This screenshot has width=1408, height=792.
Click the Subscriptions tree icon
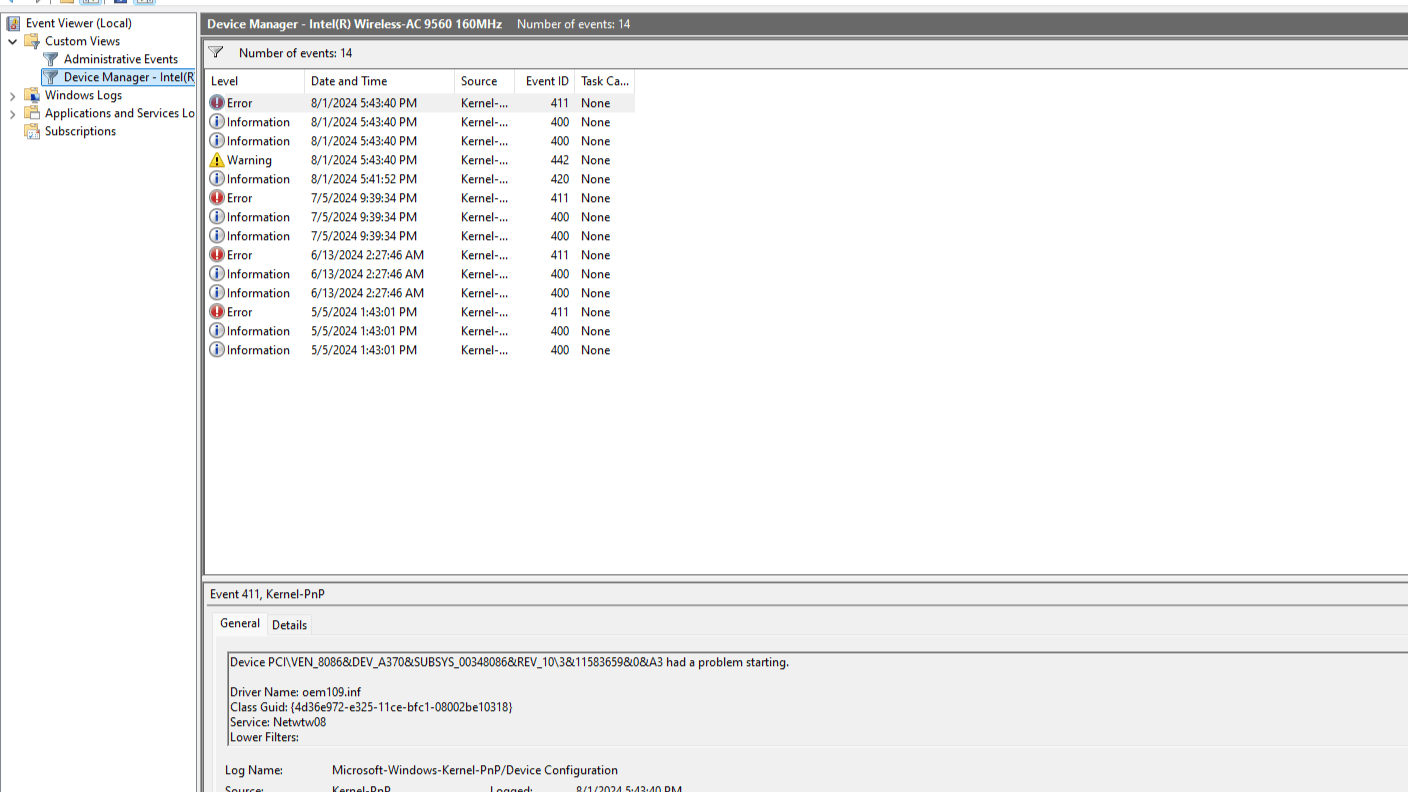[32, 131]
